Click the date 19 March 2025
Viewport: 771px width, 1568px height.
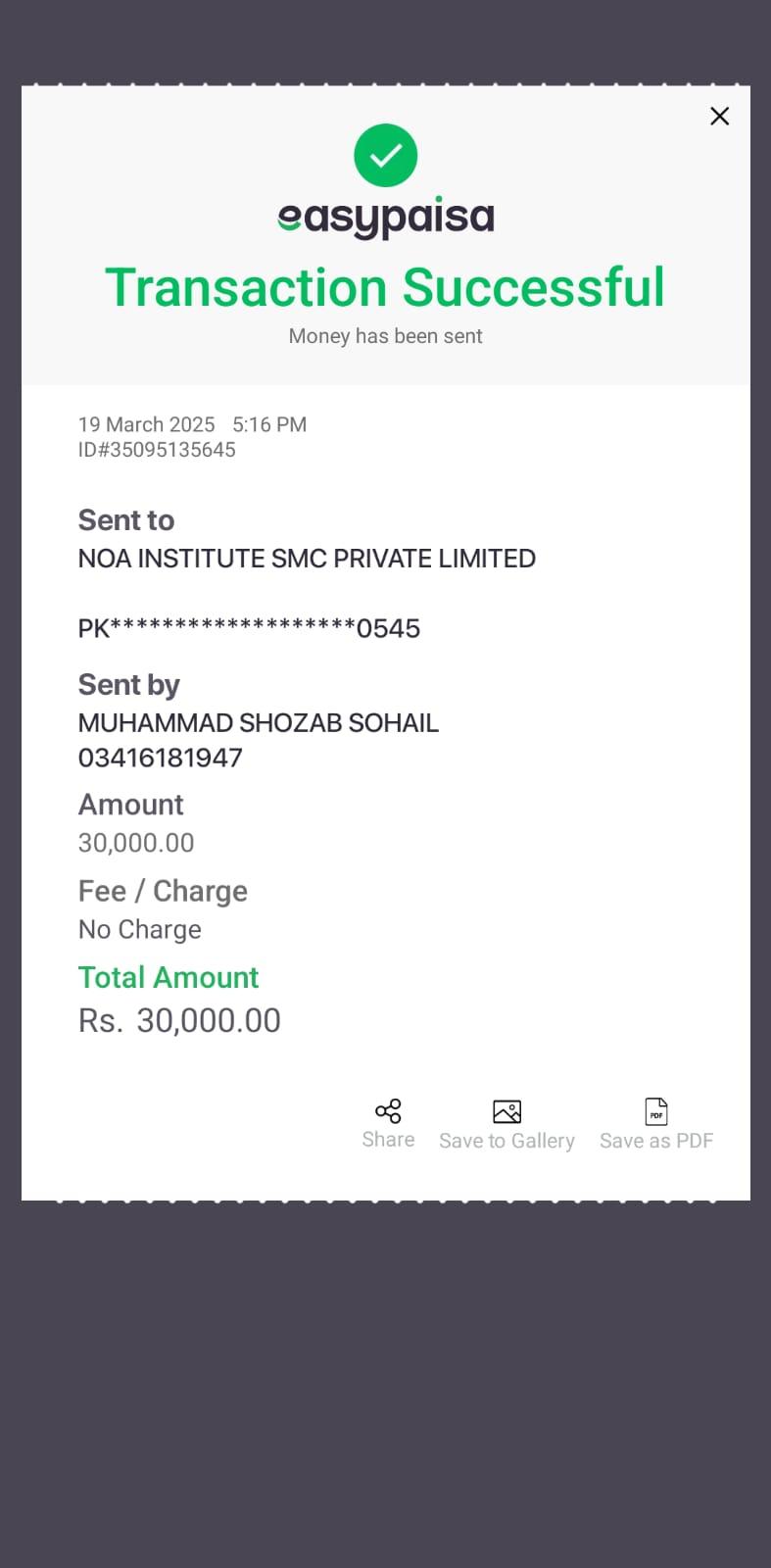click(x=146, y=424)
